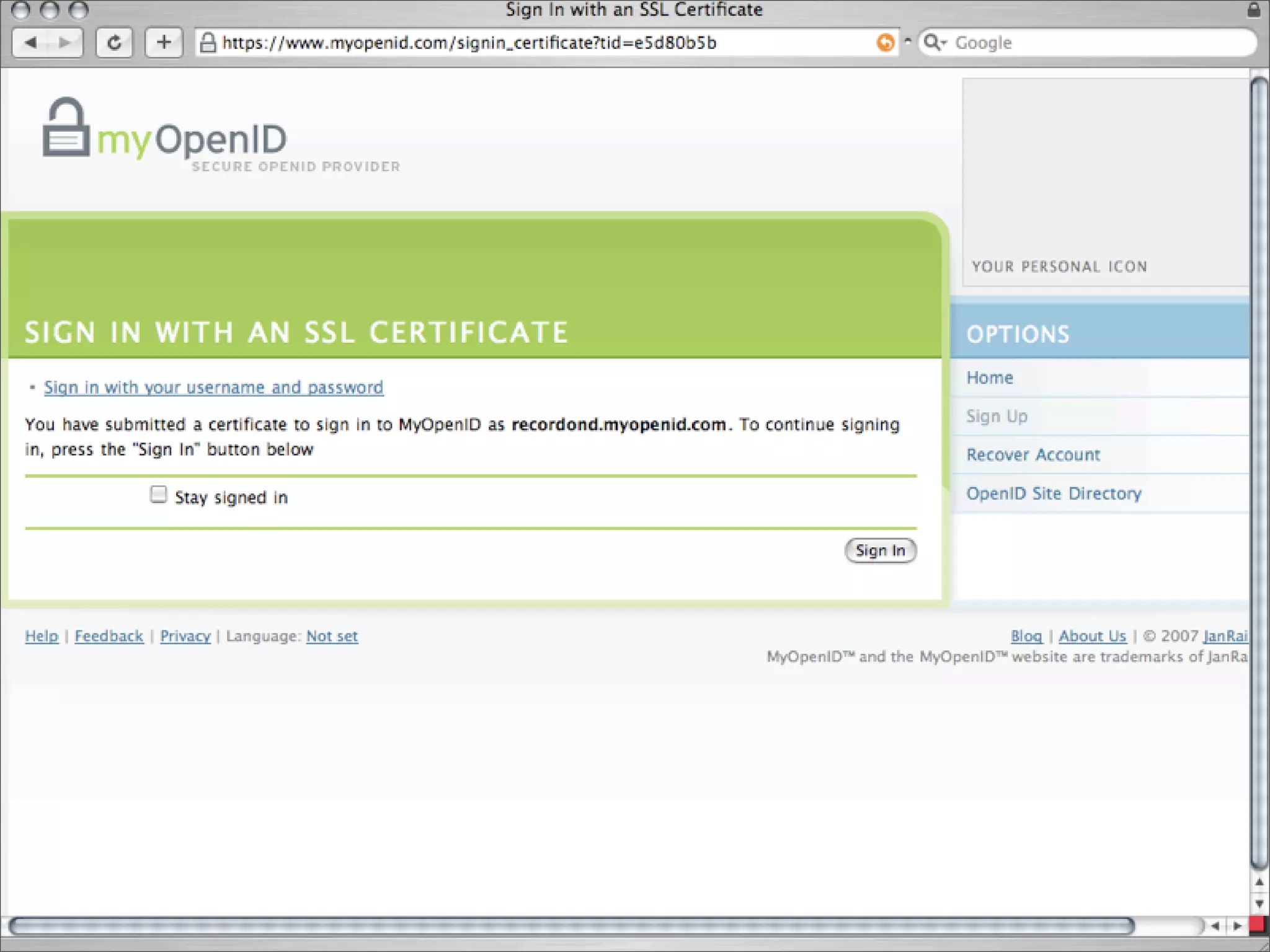Open OpenID Site Directory in Options

(x=1054, y=493)
